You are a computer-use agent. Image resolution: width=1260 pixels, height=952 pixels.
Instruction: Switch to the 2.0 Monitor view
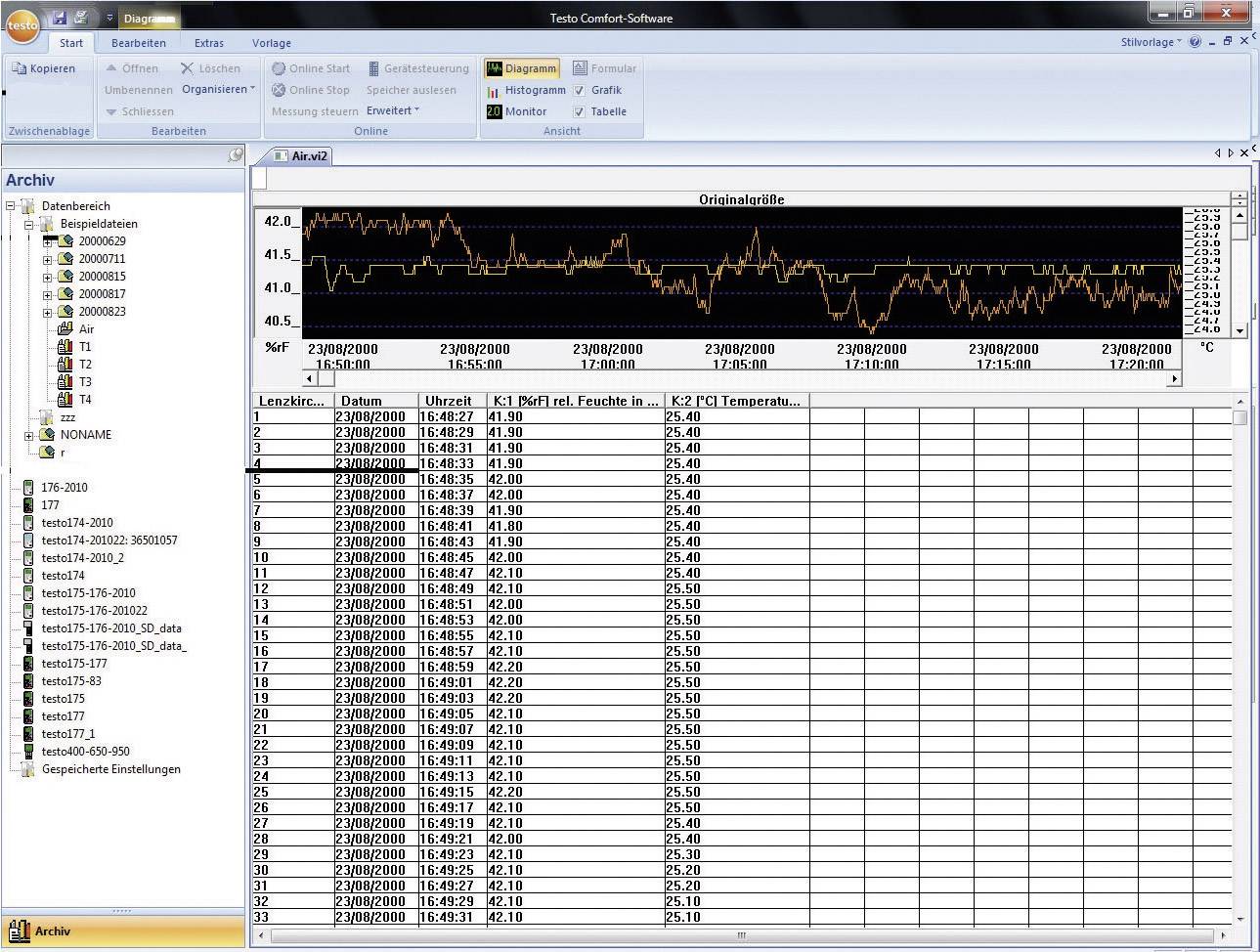(x=518, y=110)
